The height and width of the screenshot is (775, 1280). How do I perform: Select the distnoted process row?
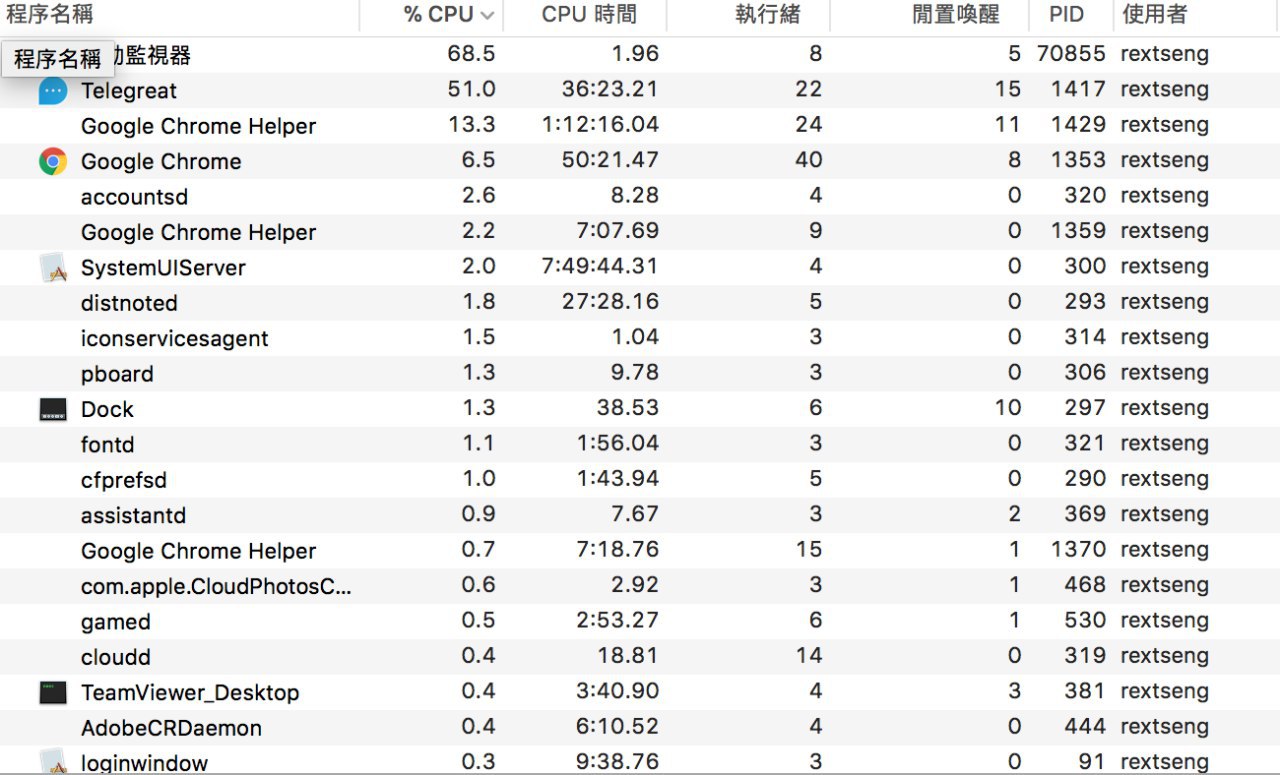tap(640, 302)
